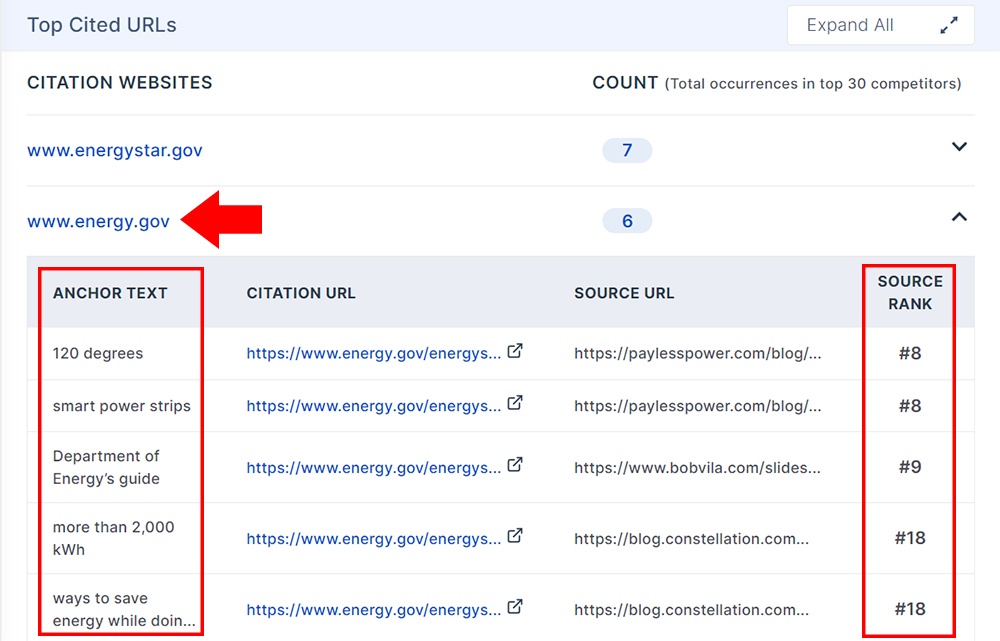
Task: Click source rank #18 in 'ways to save energy' row
Action: point(910,609)
